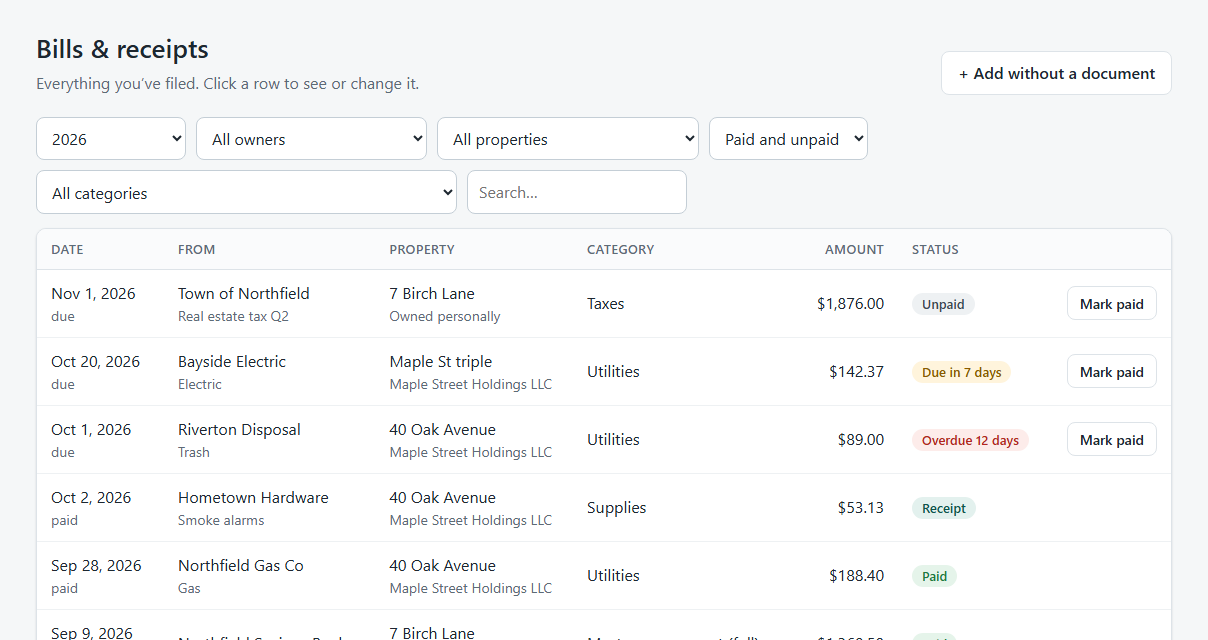Click the Unpaid status badge
1208x640 pixels.
(x=943, y=304)
